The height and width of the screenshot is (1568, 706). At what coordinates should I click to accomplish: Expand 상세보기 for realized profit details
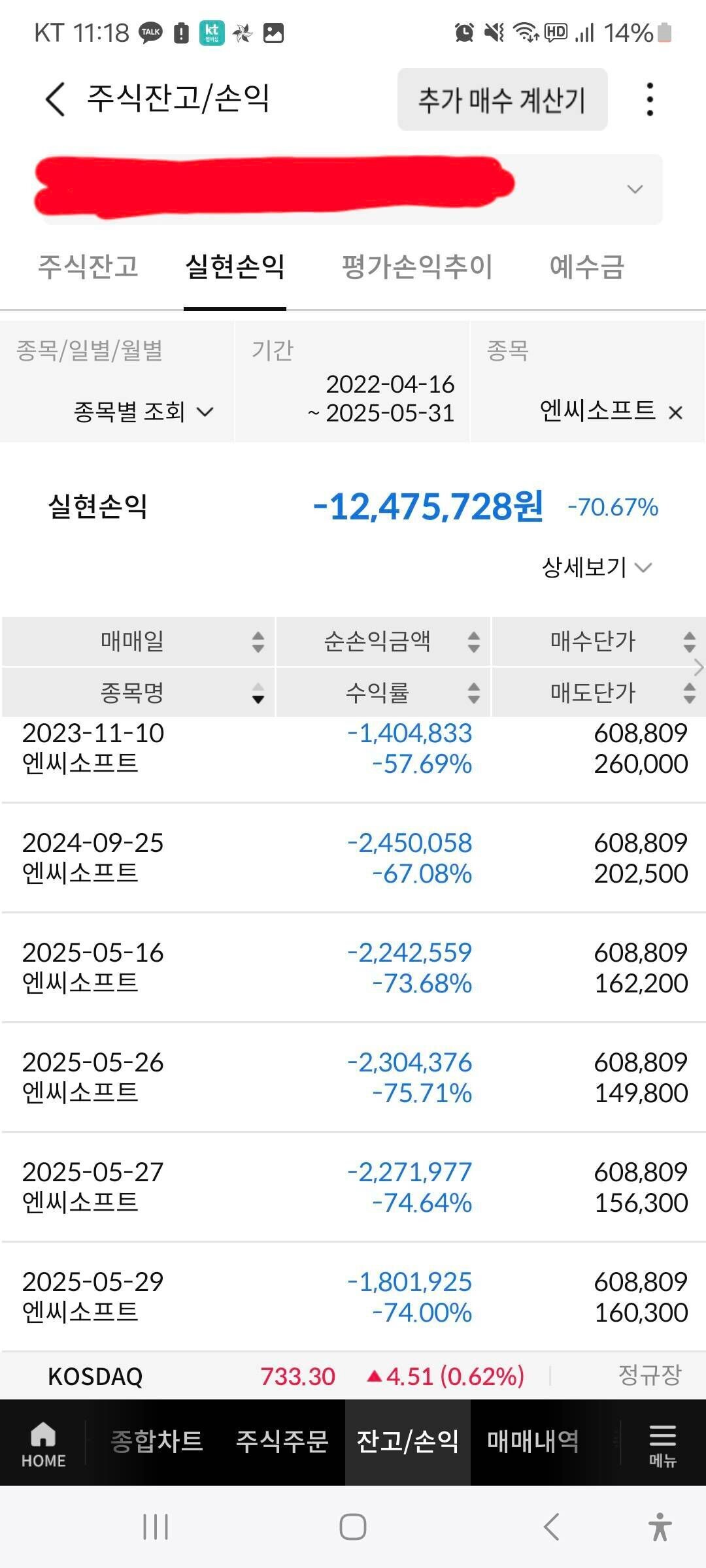596,568
